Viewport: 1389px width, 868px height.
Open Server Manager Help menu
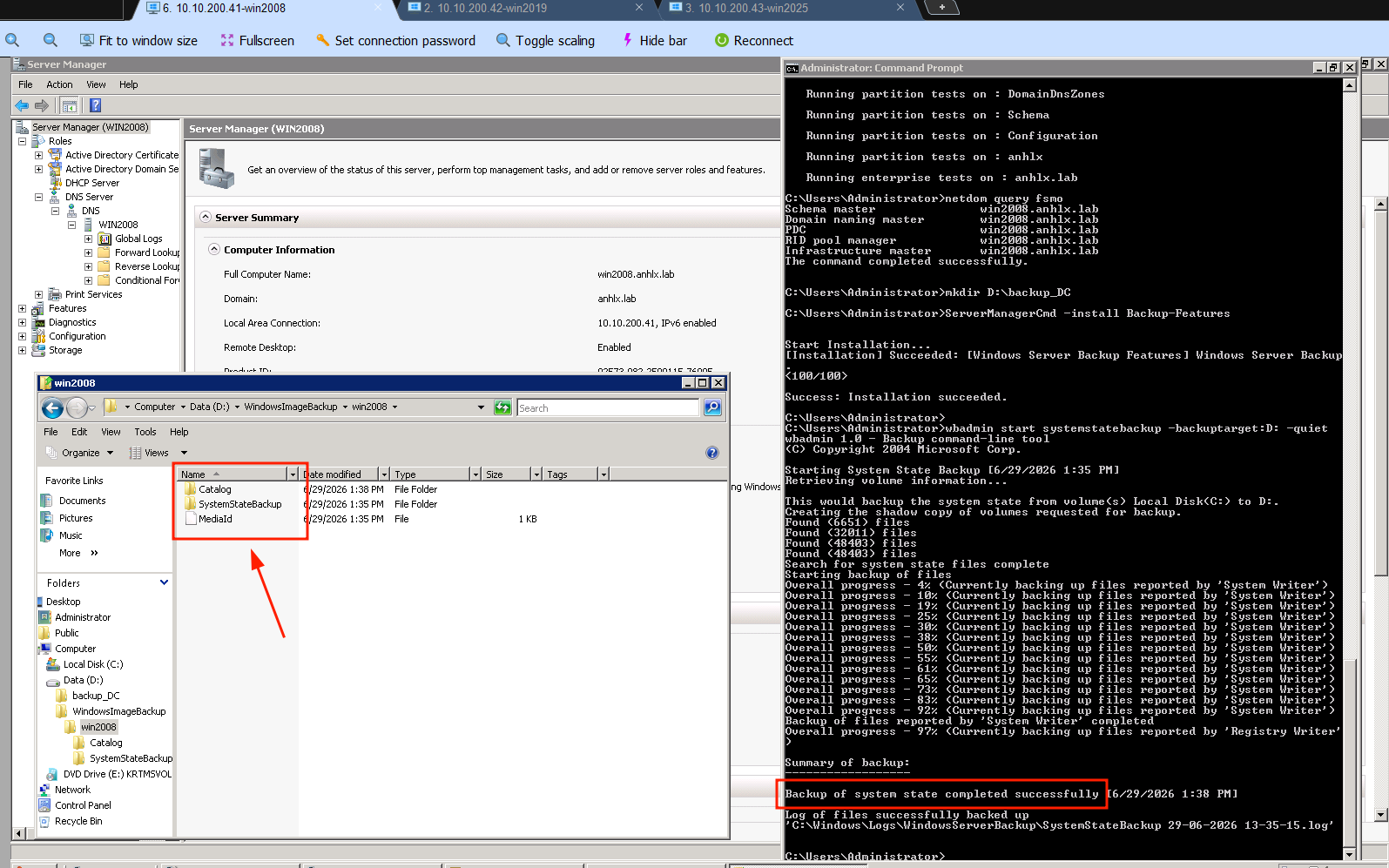[129, 84]
